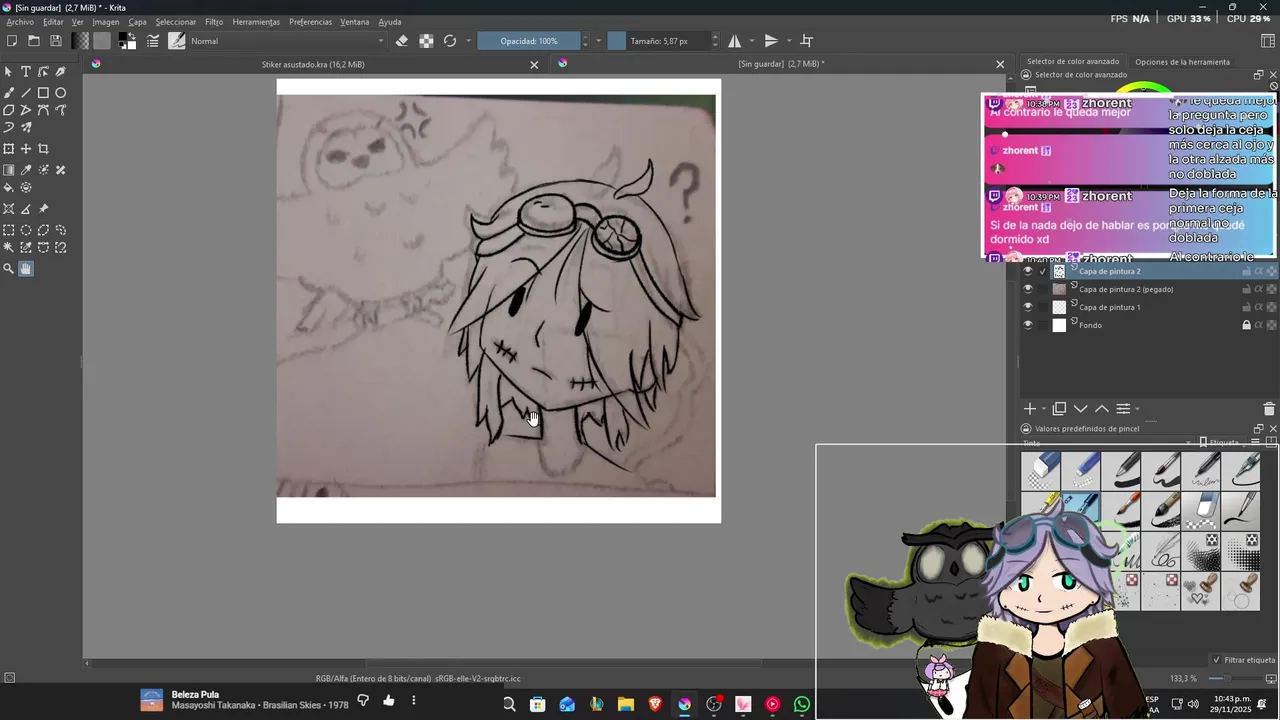Screen dimensions: 1280x720
Task: Hide Capa de pintura 2 (pegado) layer
Action: click(x=1027, y=289)
